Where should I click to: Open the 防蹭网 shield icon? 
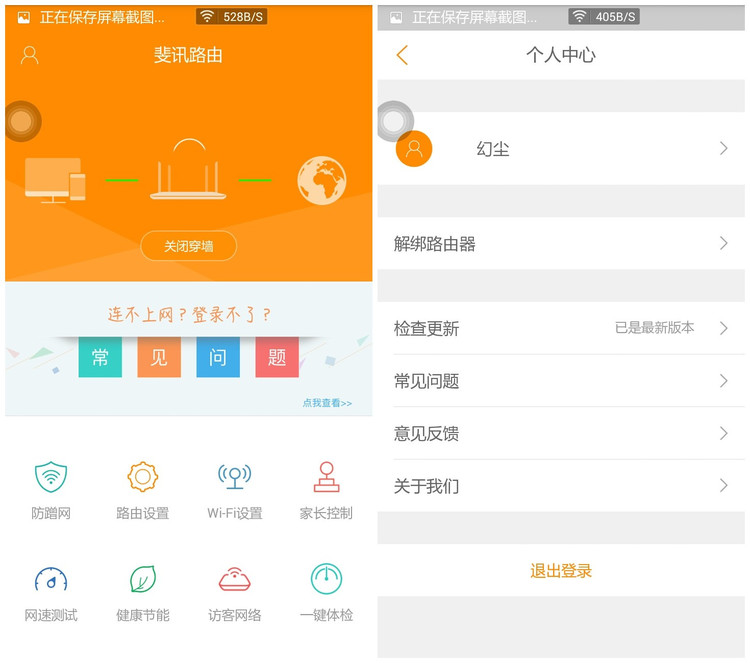pyautogui.click(x=51, y=477)
